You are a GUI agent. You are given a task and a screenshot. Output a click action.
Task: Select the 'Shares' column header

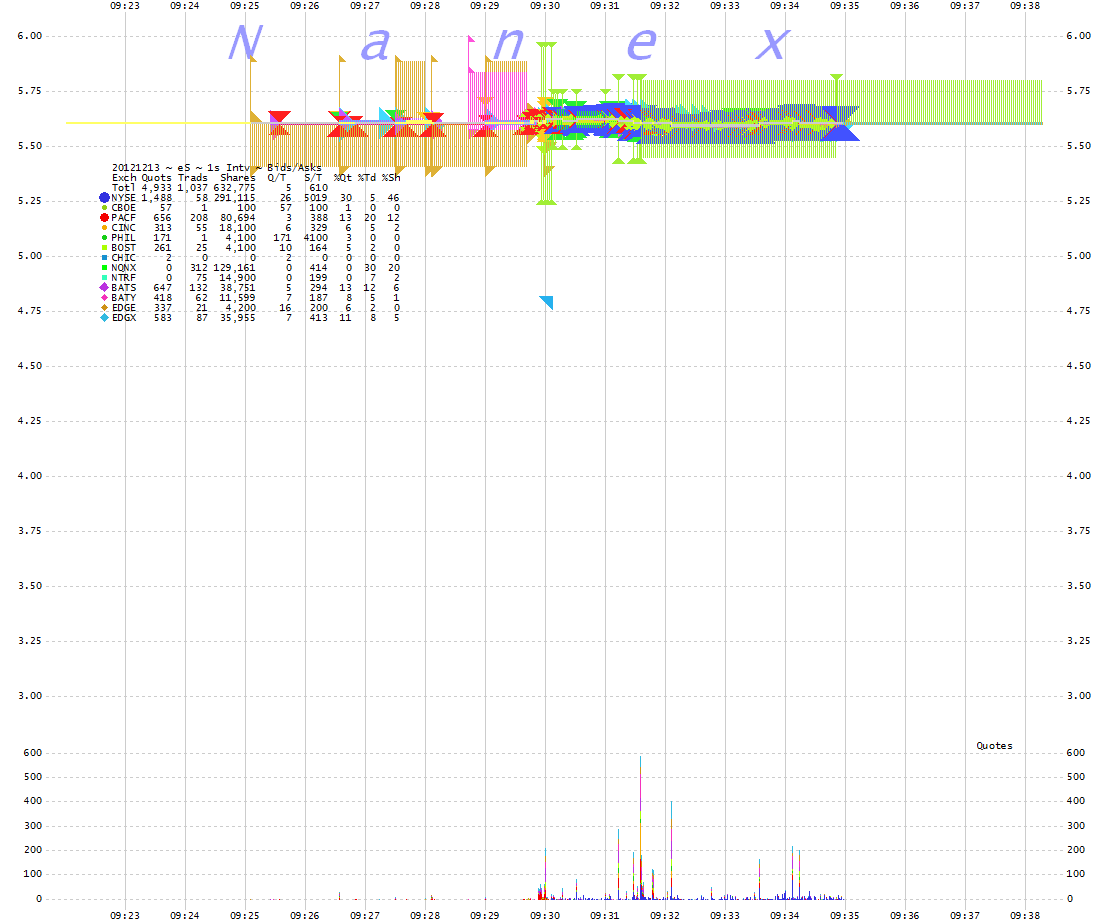238,178
